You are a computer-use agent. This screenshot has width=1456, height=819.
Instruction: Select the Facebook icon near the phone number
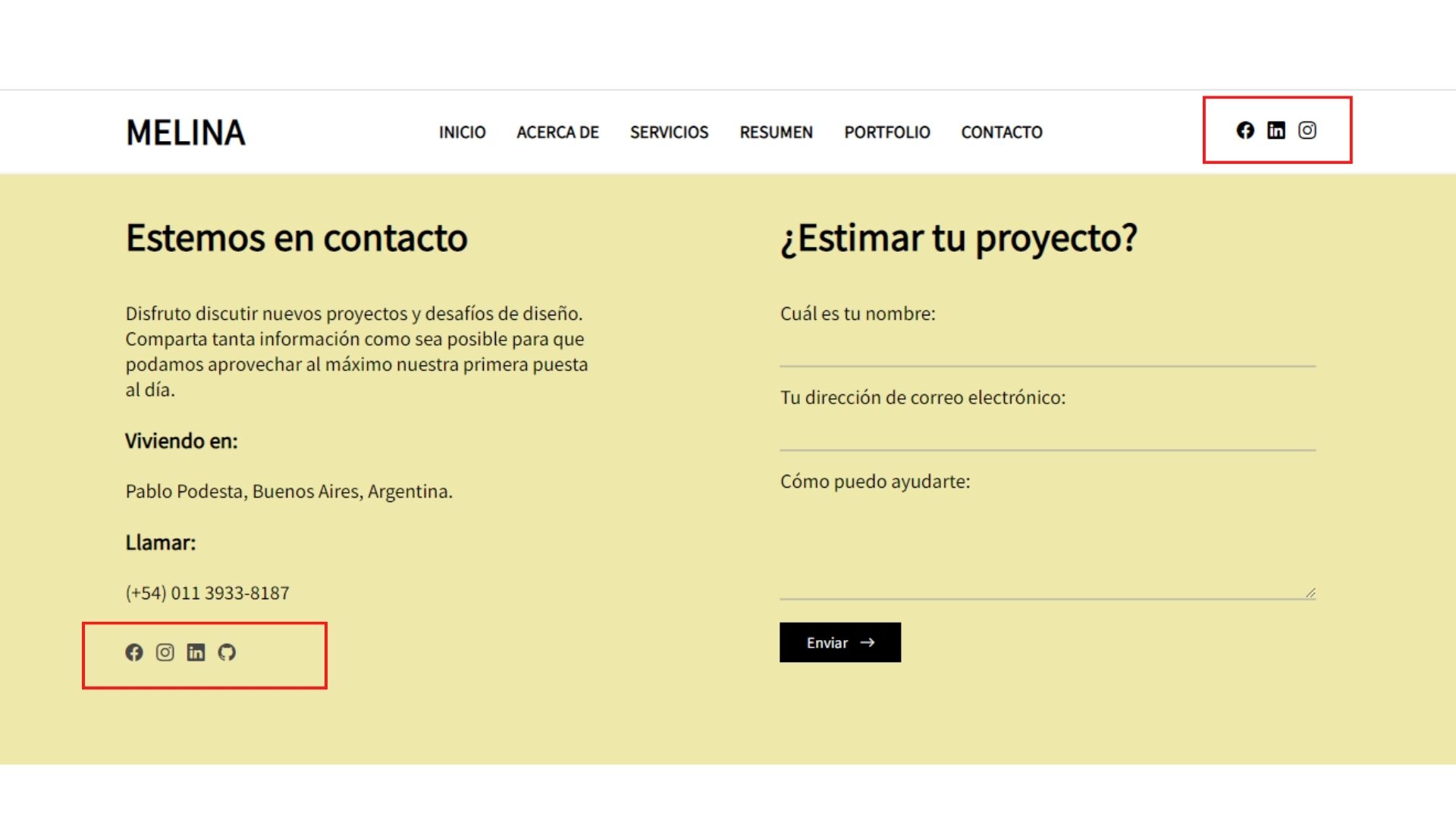(134, 652)
